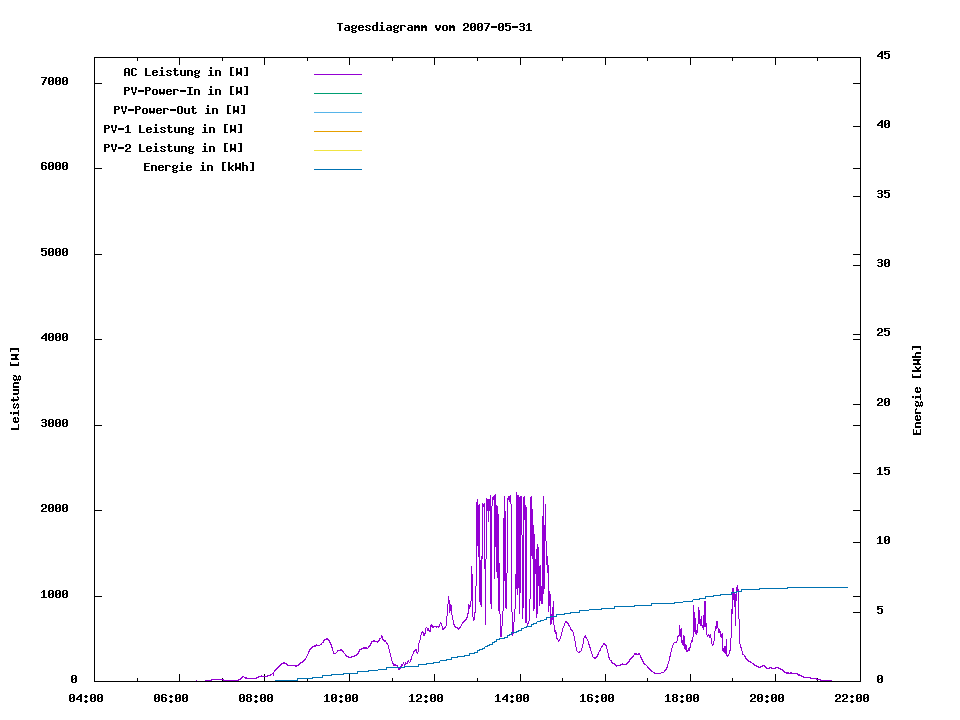This screenshot has width=960, height=720.
Task: Click the chart title Tagesdiagramm vom 2007-05-31
Action: point(434,27)
